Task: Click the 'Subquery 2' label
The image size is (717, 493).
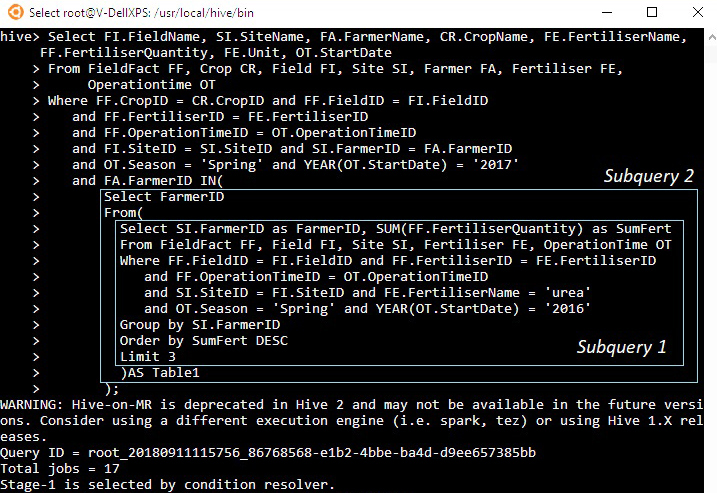Action: coord(648,177)
